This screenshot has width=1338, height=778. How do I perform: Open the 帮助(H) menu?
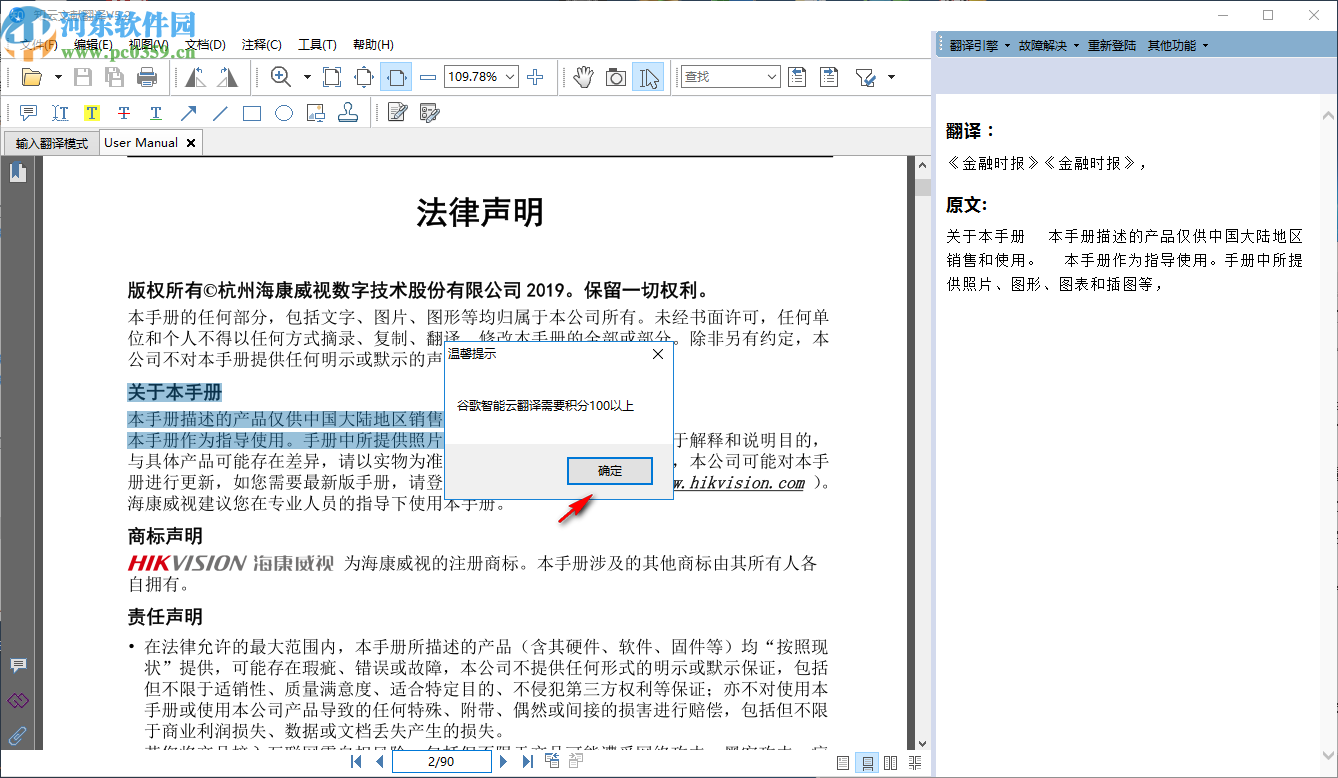coord(373,45)
